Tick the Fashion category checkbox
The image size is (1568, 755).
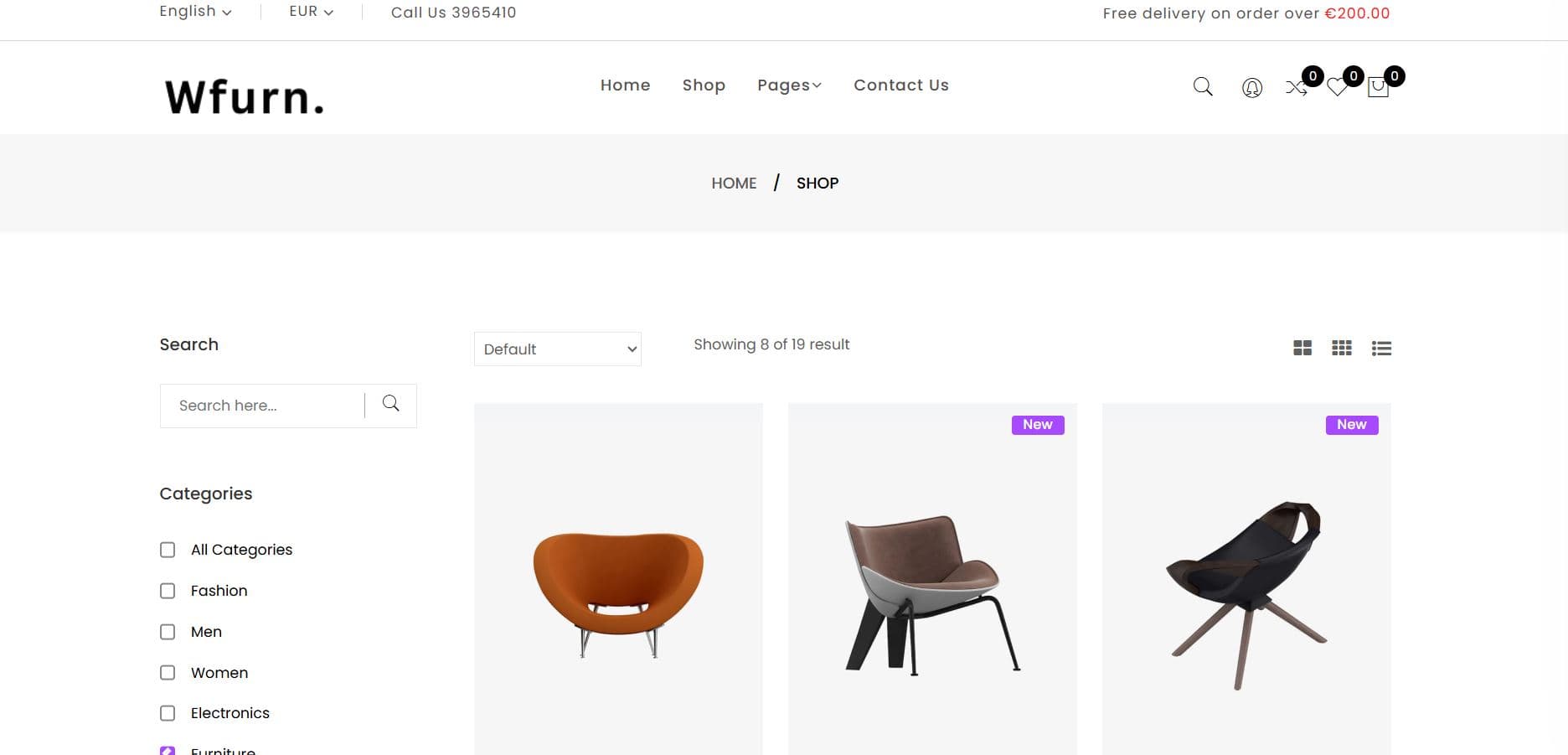[168, 591]
